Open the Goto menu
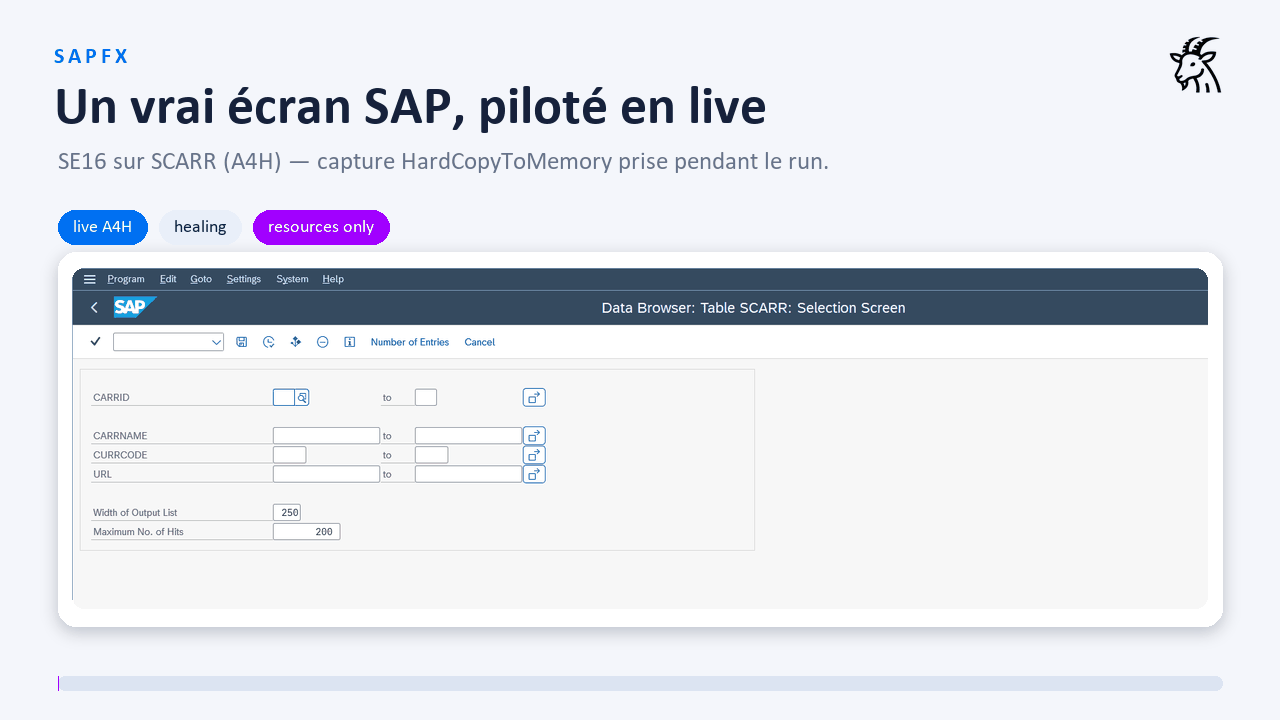This screenshot has width=1280, height=720. [201, 279]
